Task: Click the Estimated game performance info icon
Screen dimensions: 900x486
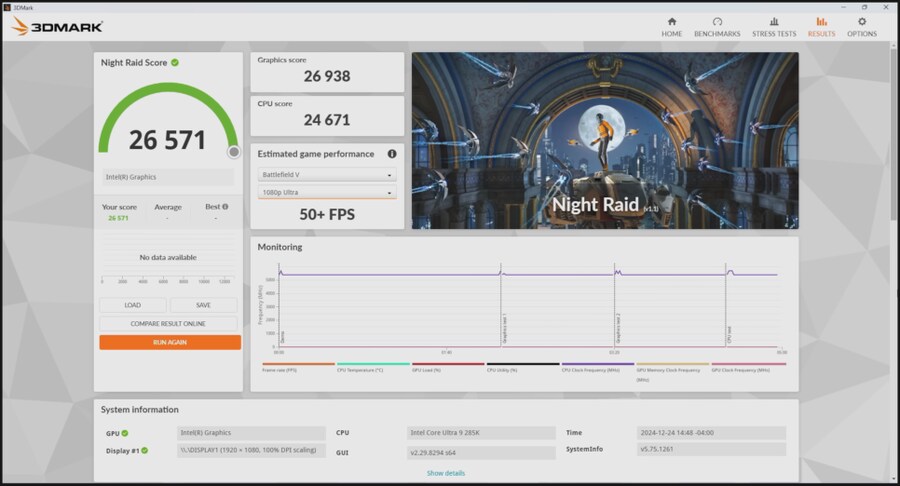Action: pos(392,154)
